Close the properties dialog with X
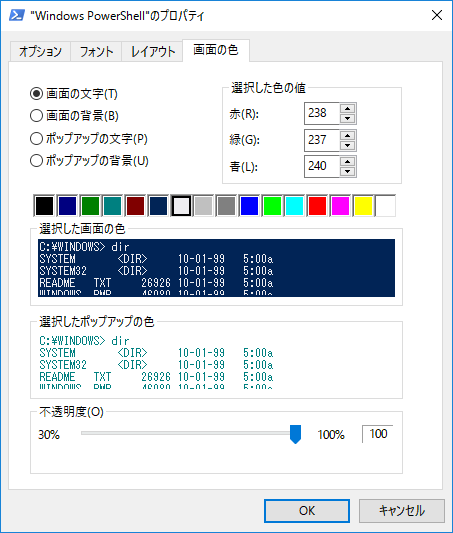453x533 pixels. tap(437, 15)
